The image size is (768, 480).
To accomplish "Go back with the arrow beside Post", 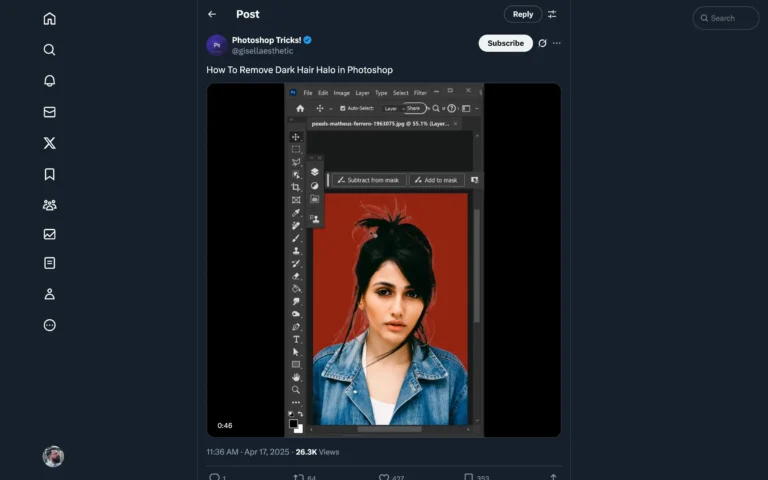I will click(x=212, y=14).
